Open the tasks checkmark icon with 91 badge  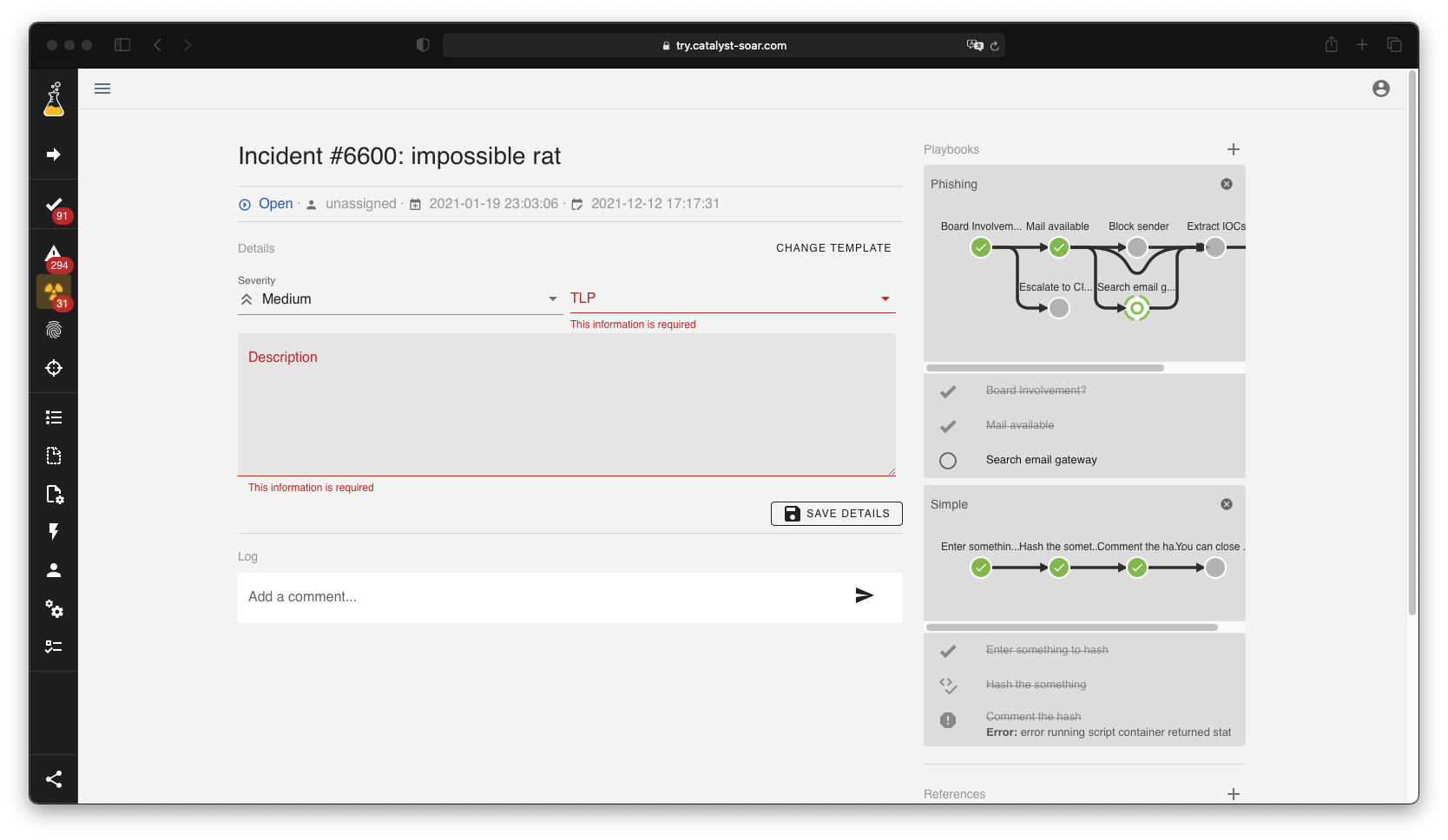click(54, 206)
